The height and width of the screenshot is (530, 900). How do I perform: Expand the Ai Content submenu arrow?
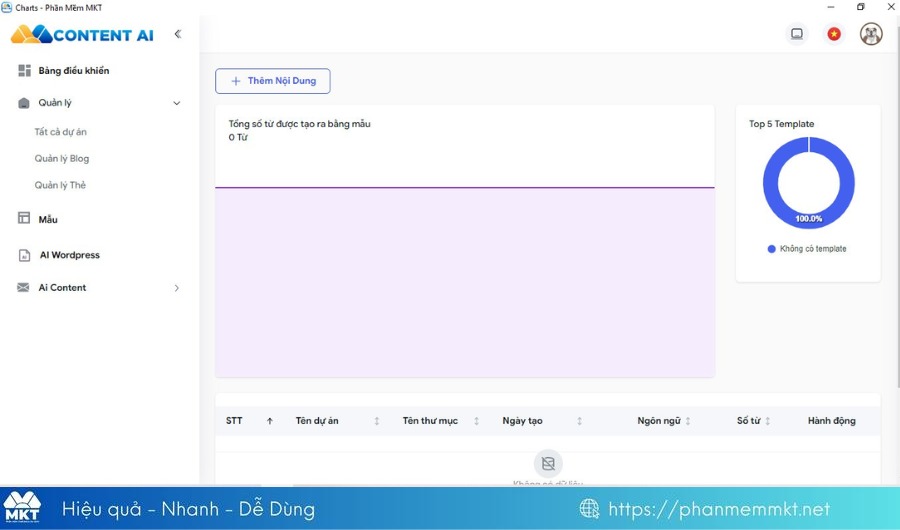[177, 288]
